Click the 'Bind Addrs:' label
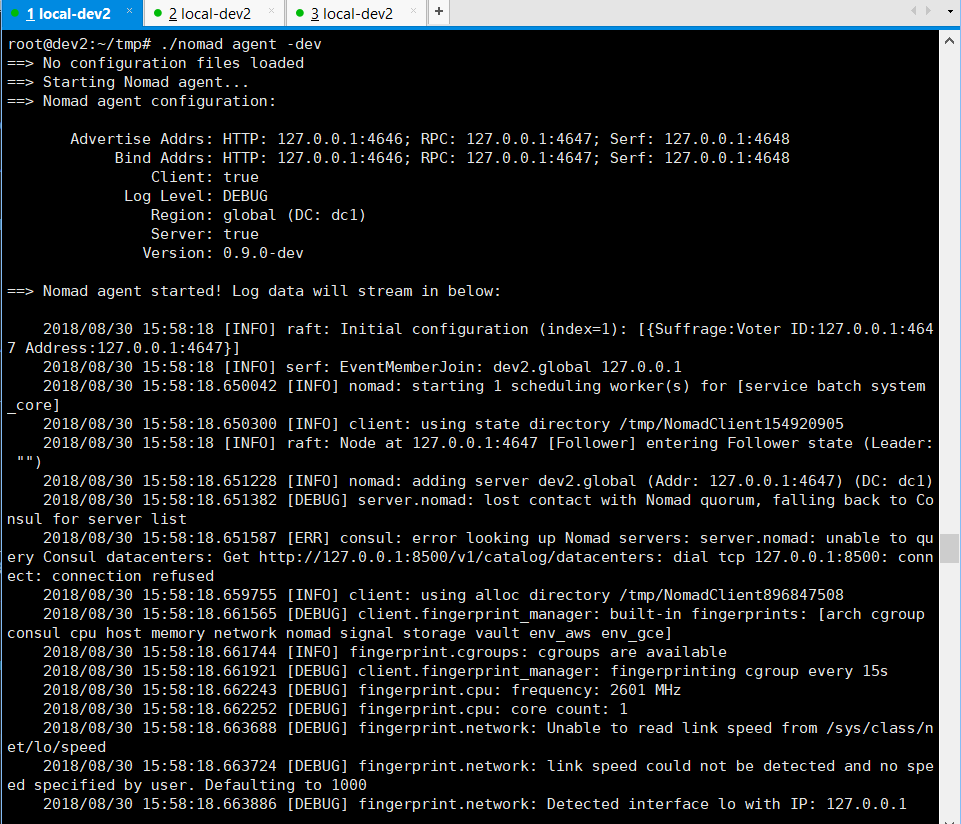This screenshot has width=961, height=824. pyautogui.click(x=164, y=158)
